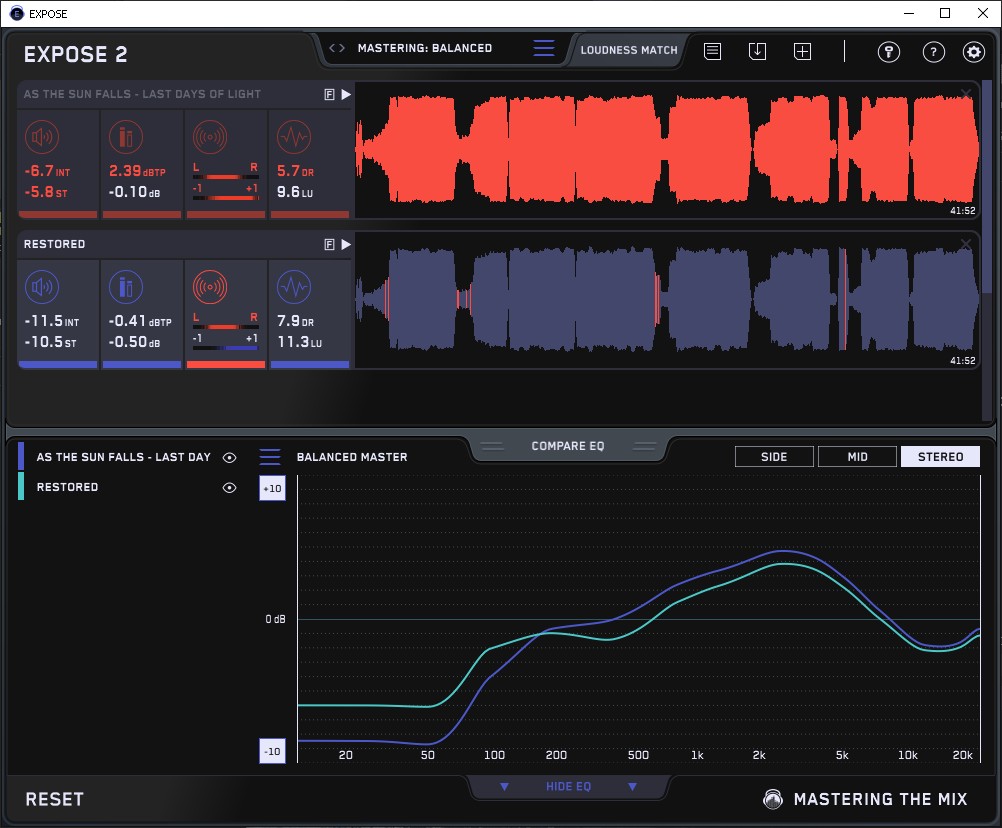
Task: Collapse the panel with Hide EQ
Action: point(568,787)
